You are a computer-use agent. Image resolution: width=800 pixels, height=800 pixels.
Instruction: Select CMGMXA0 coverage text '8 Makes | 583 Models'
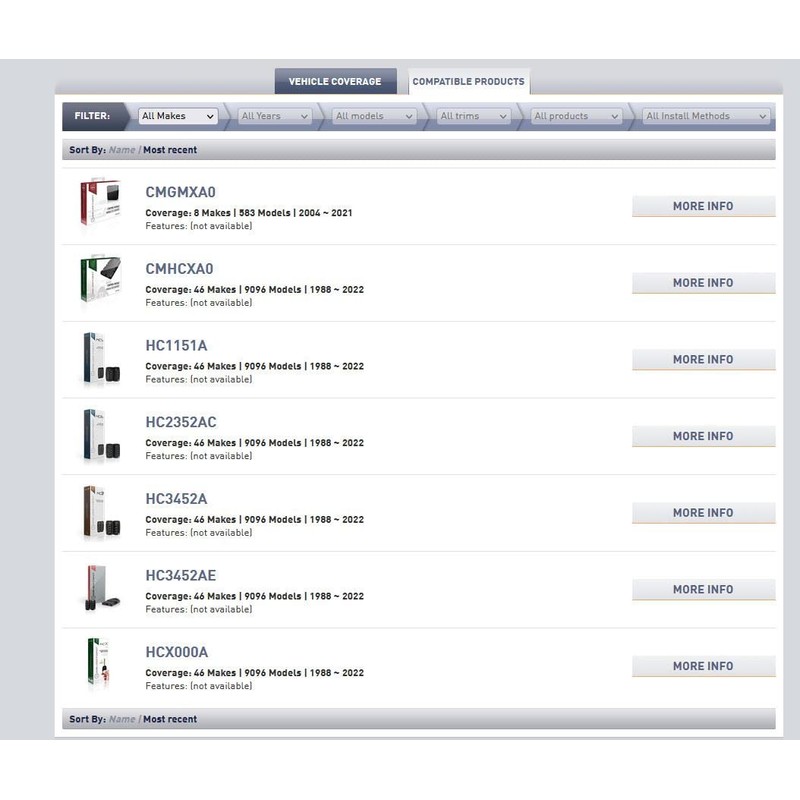pyautogui.click(x=242, y=213)
